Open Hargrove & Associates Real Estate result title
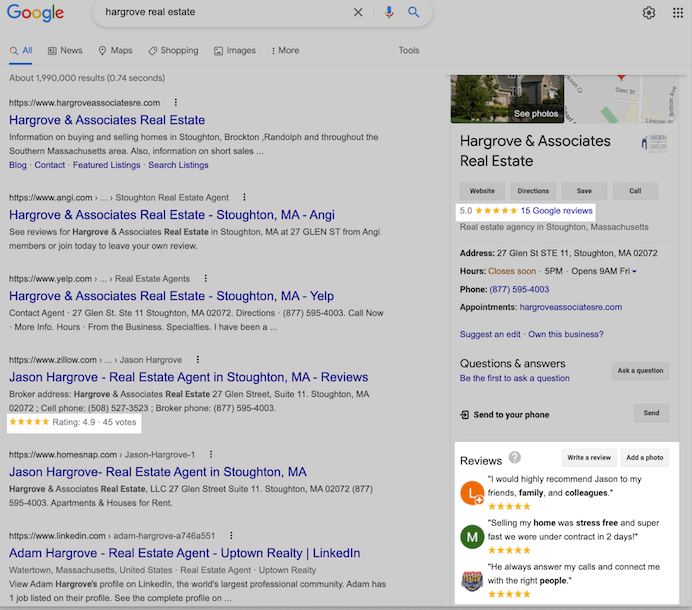692x610 pixels. (x=107, y=120)
